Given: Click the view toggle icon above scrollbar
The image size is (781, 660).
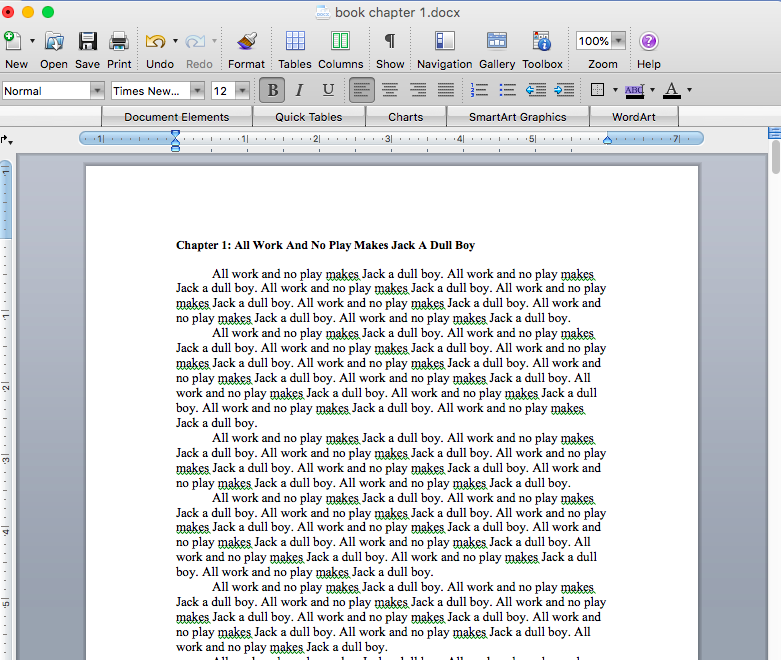Looking at the screenshot, I should 775,133.
